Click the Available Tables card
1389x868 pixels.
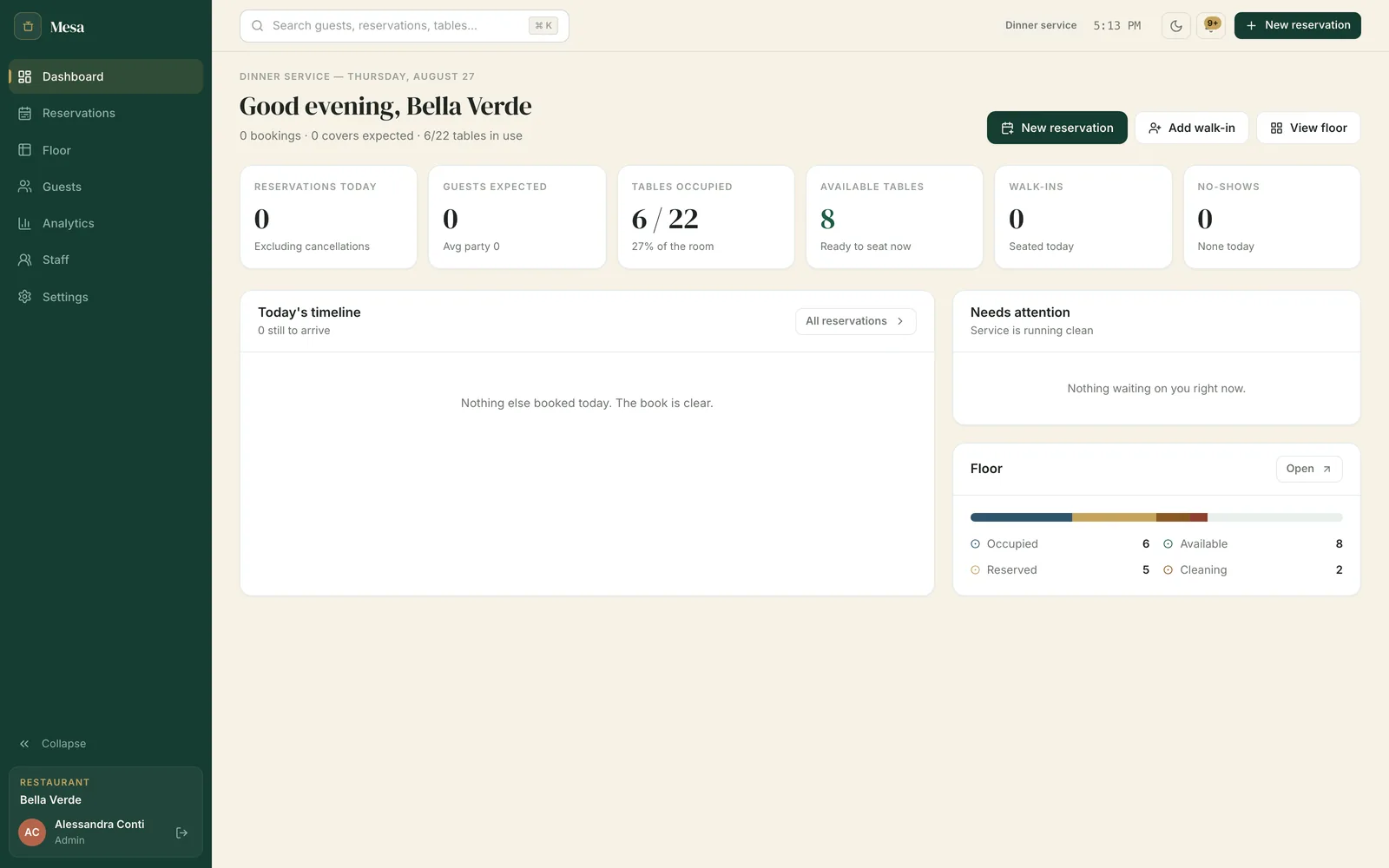point(894,217)
